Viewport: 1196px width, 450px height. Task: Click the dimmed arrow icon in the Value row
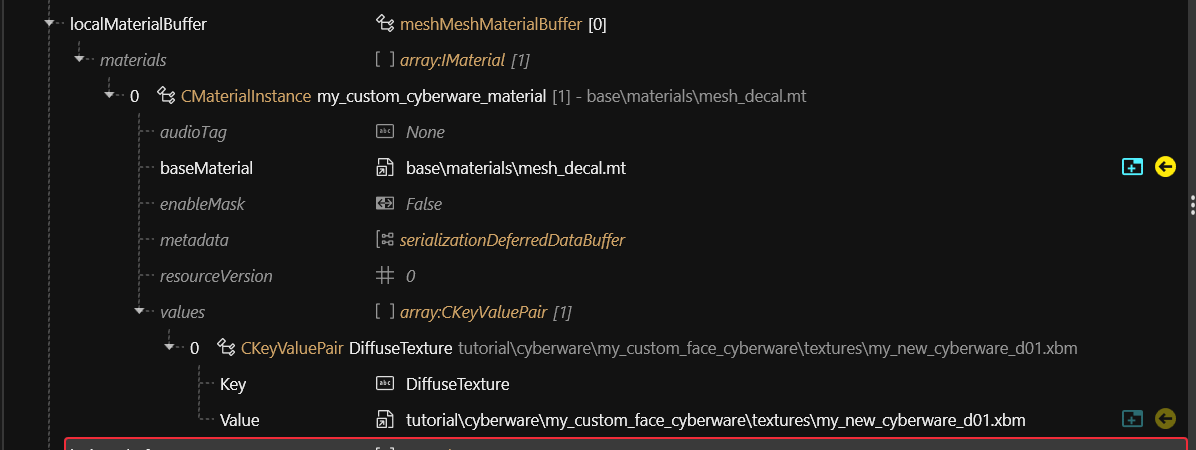point(1165,420)
